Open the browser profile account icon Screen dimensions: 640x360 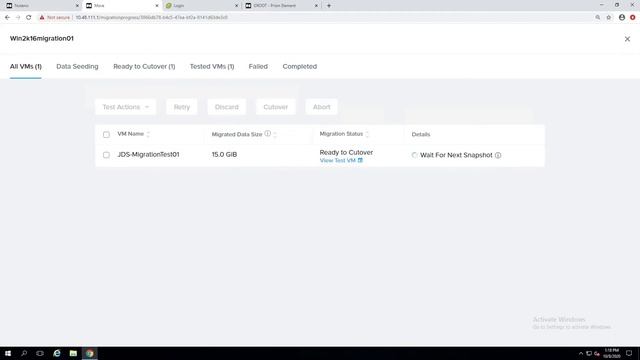click(x=622, y=18)
